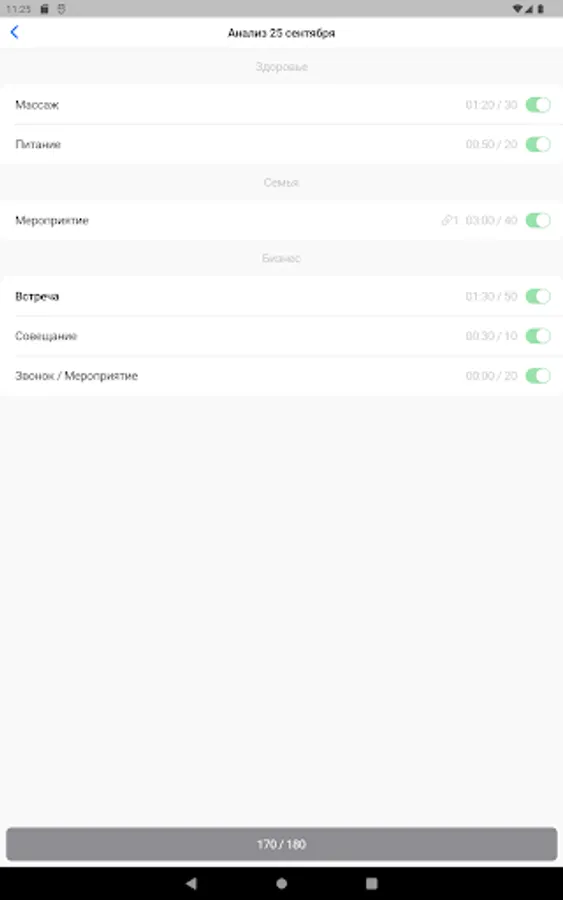
Task: Click the link icon beside Мероприятие time
Action: point(446,220)
